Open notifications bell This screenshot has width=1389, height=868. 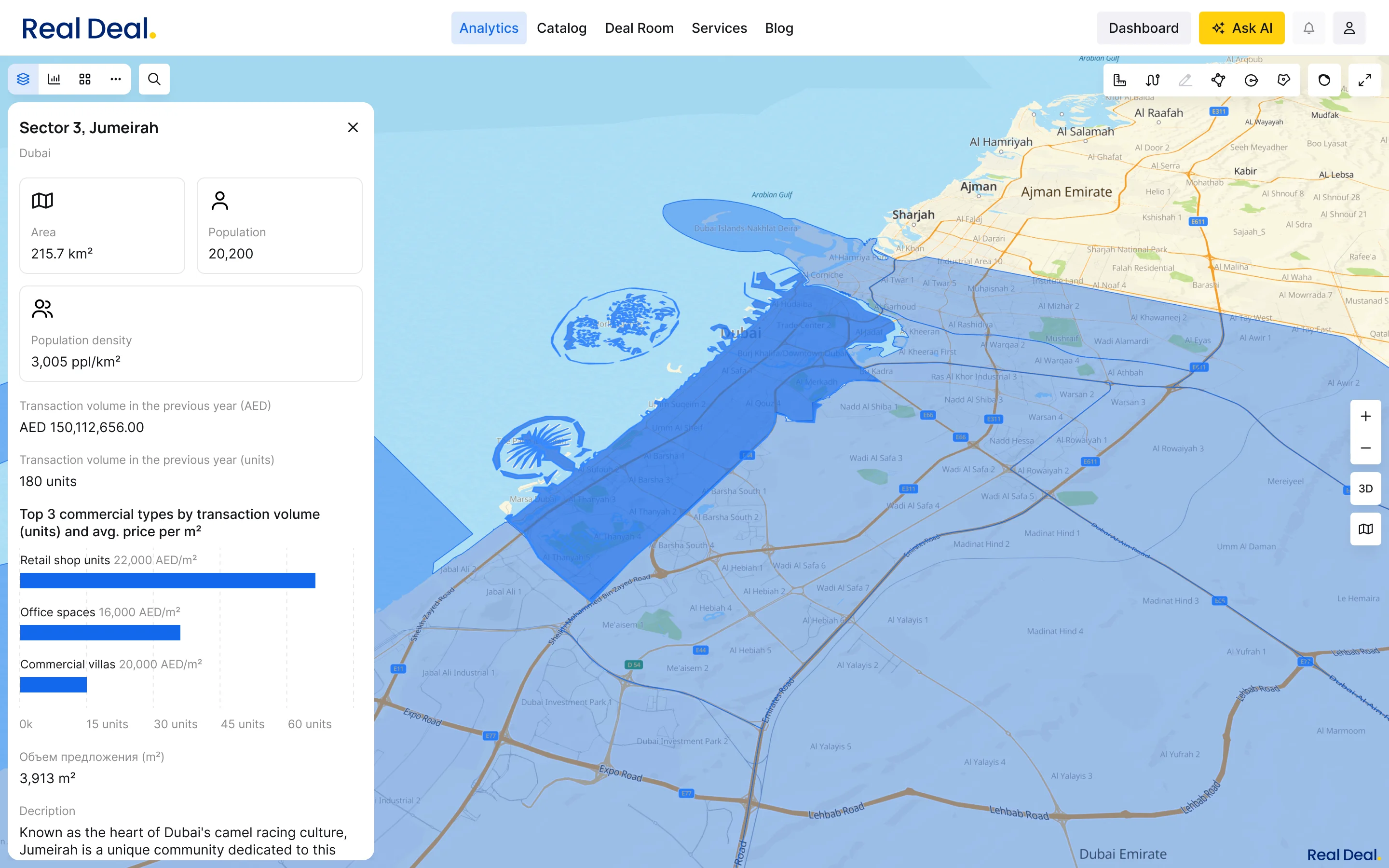click(1308, 28)
